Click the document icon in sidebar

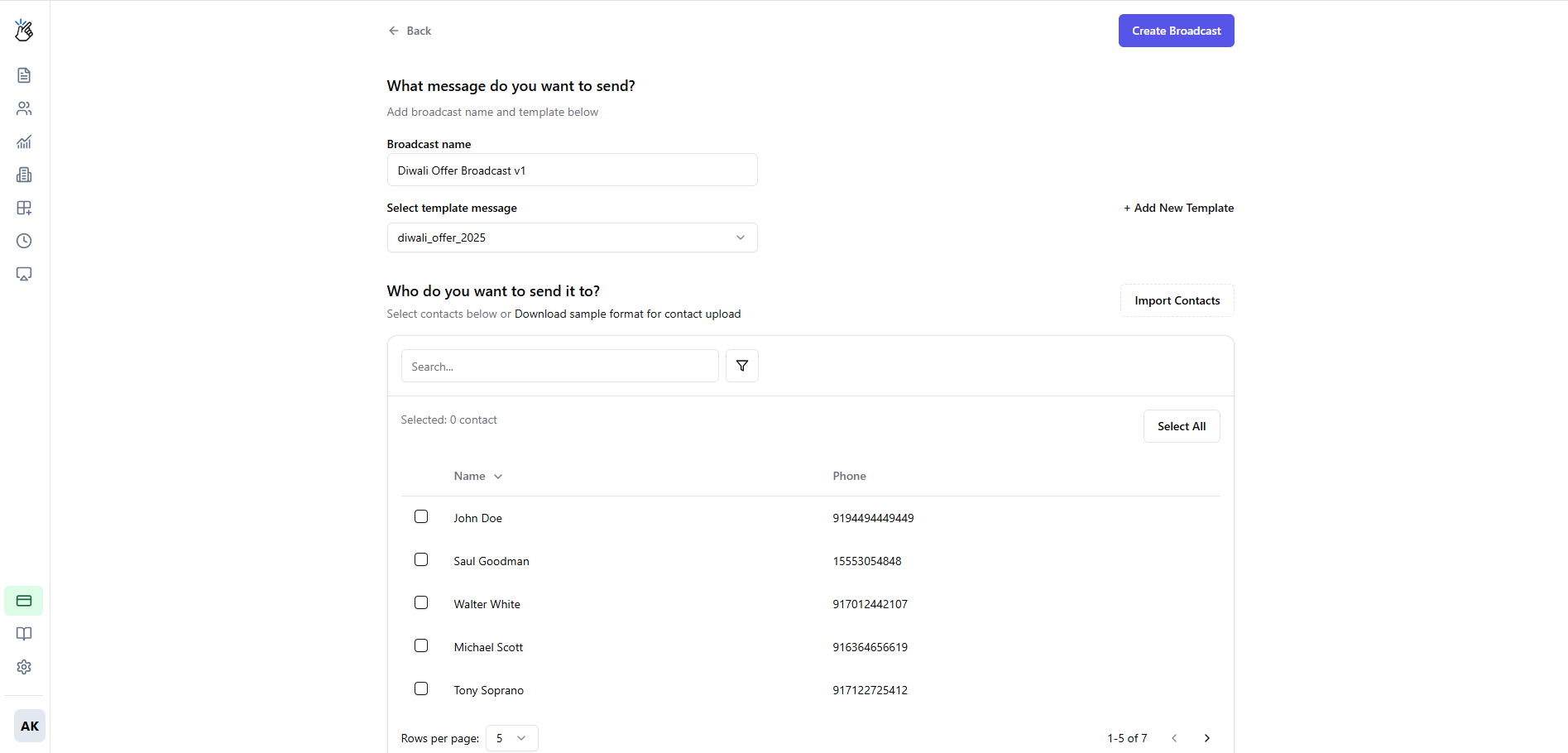point(24,75)
